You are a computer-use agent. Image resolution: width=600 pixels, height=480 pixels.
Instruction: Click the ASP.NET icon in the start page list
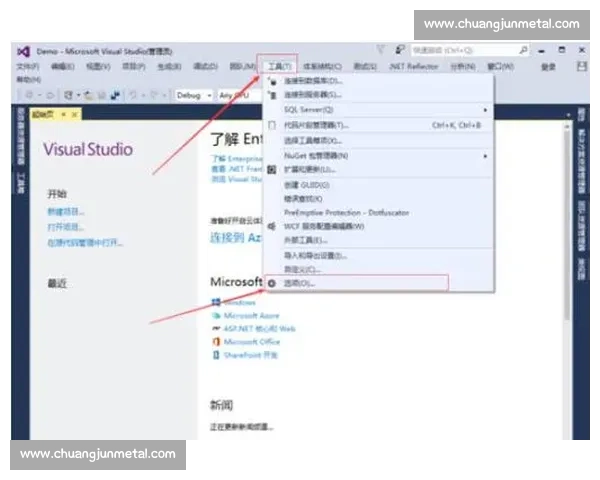click(216, 328)
